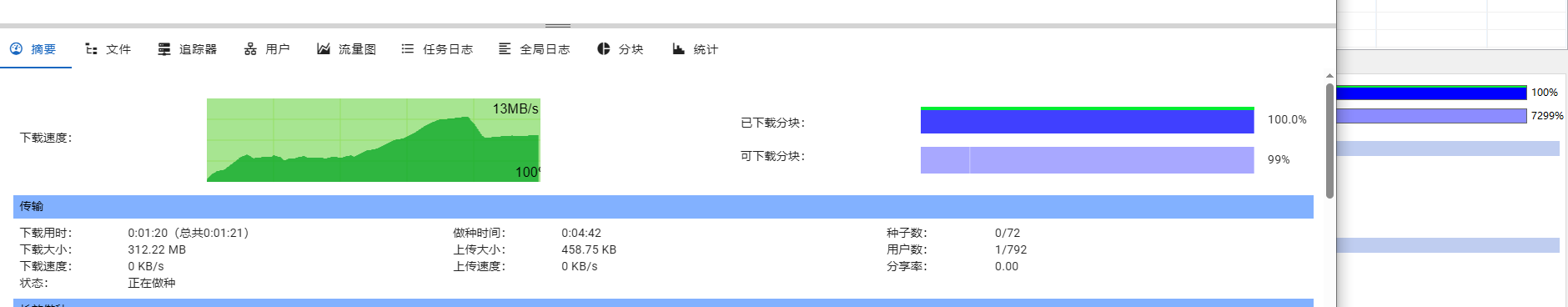Click the 全局日志 lines icon
The image size is (1568, 307).
pos(505,49)
